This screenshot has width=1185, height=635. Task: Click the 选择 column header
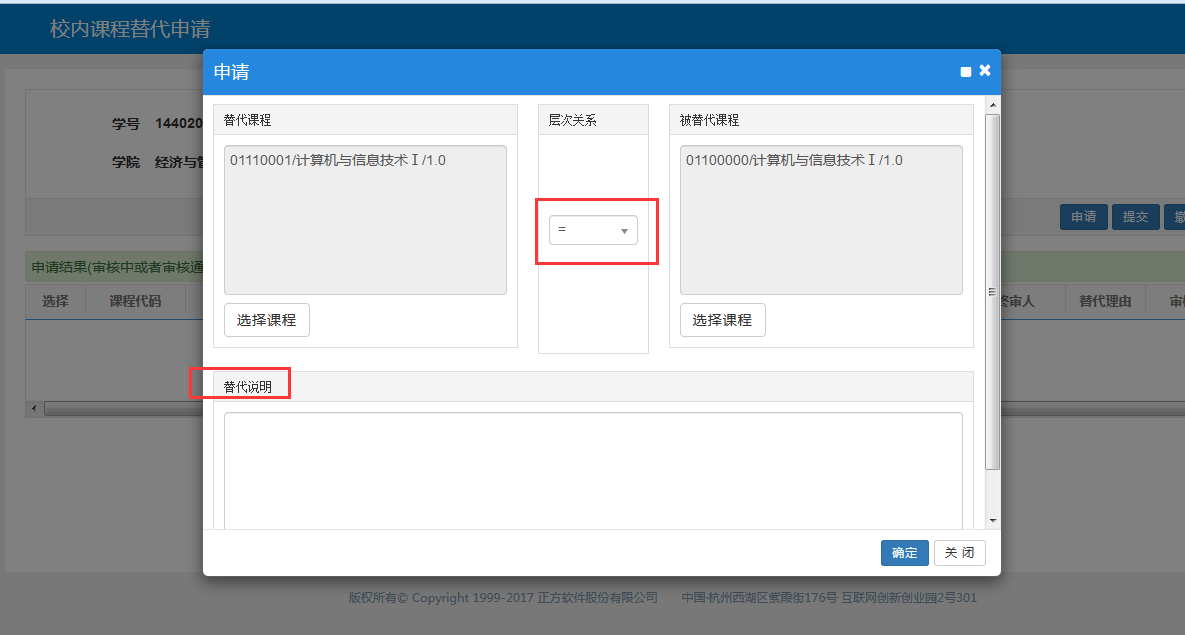(x=55, y=301)
